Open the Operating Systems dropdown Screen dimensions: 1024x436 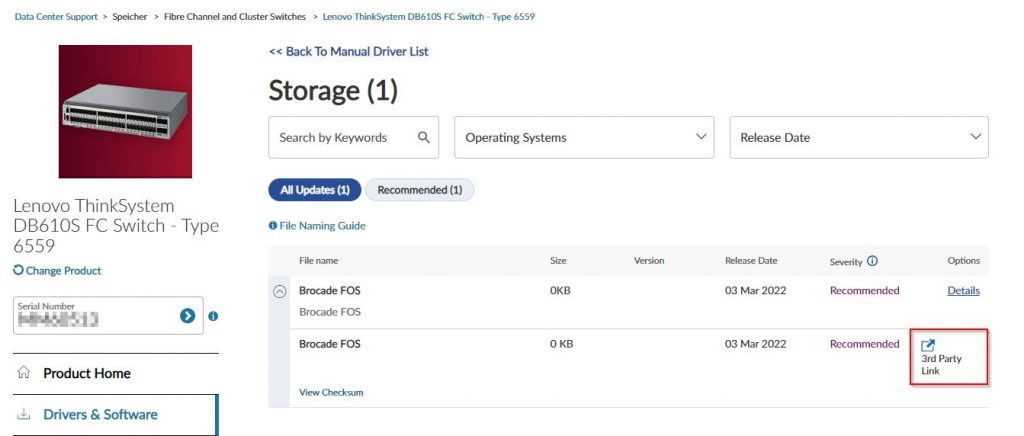click(x=584, y=137)
